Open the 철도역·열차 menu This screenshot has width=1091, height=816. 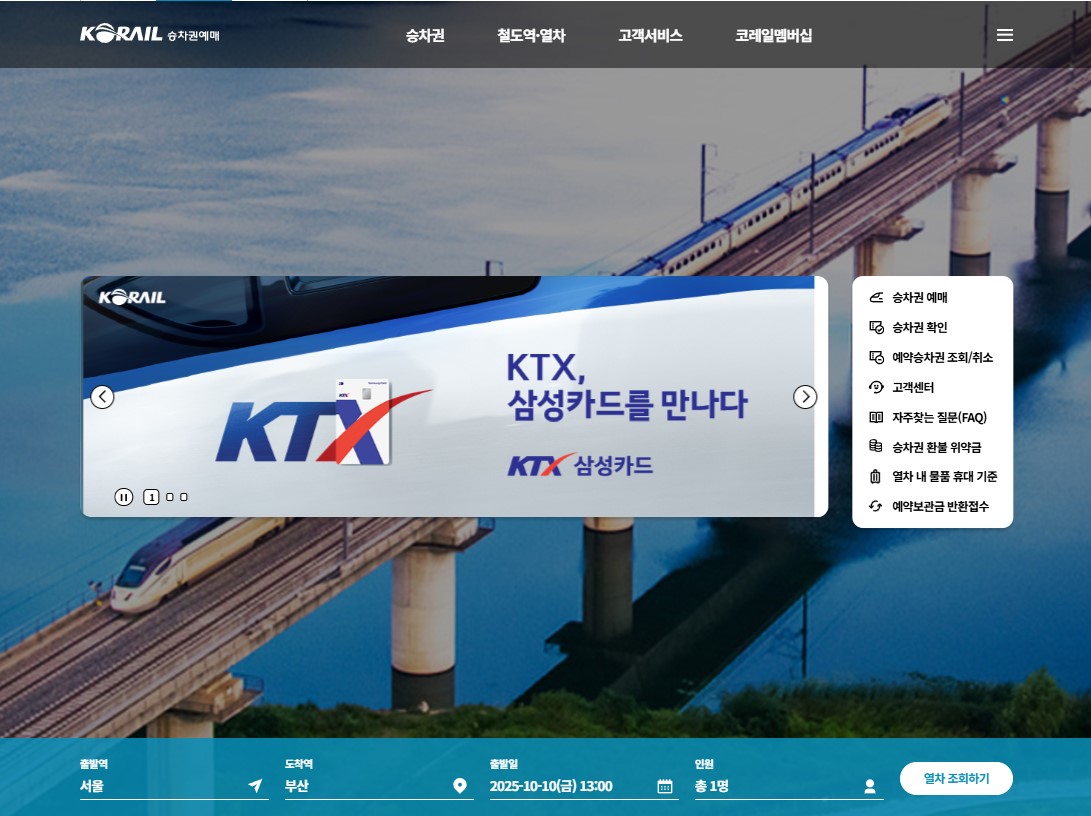531,35
